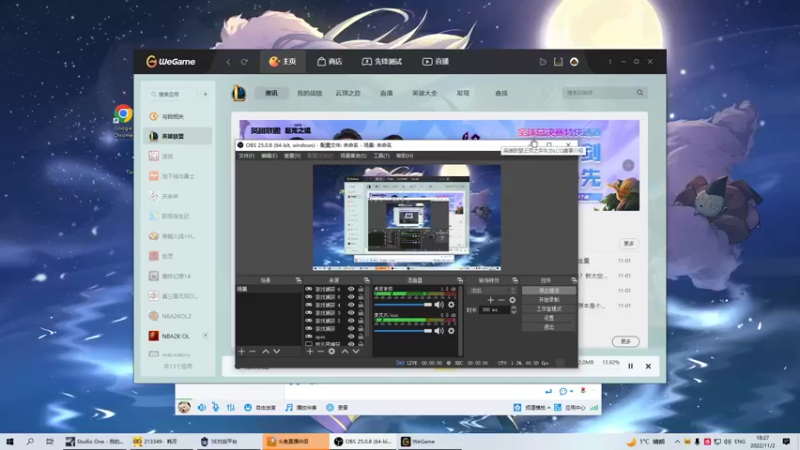Cancel the download with X icon
Screen dimensions: 800x450
point(648,366)
